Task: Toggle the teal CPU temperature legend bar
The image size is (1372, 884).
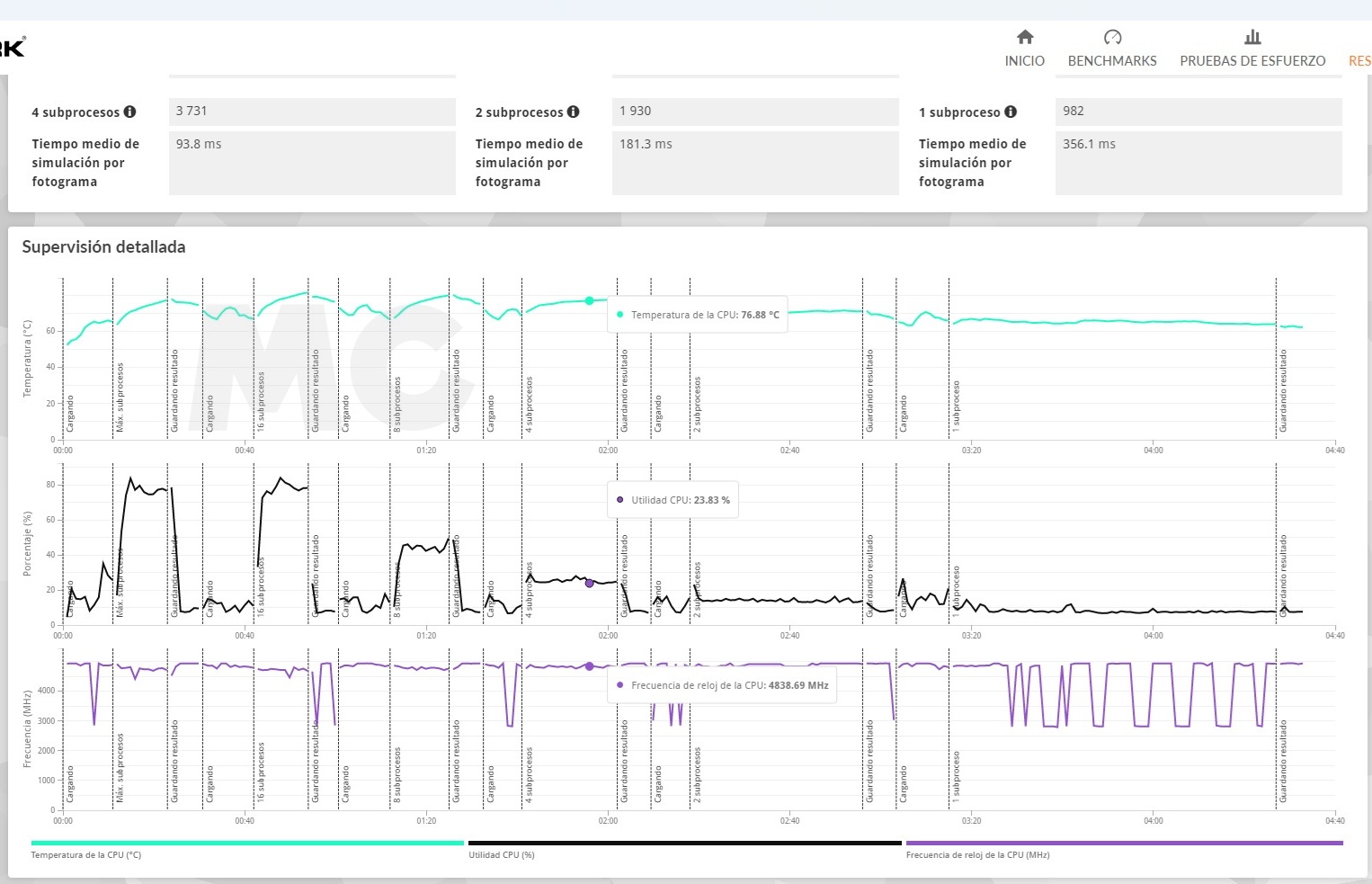Action: coord(247,843)
